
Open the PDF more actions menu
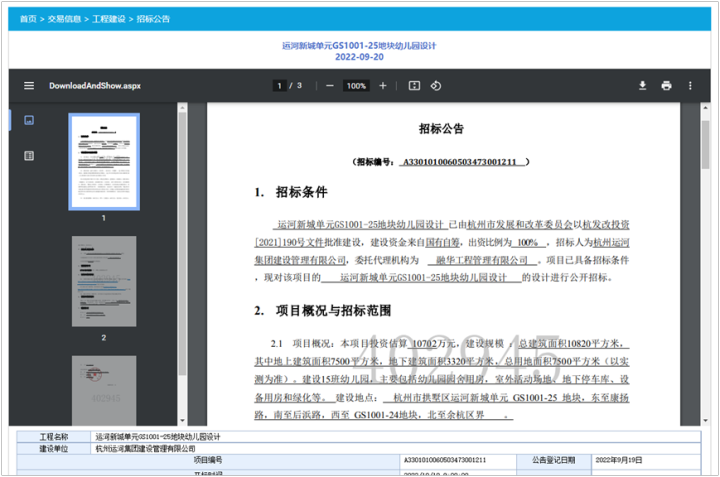pos(690,86)
